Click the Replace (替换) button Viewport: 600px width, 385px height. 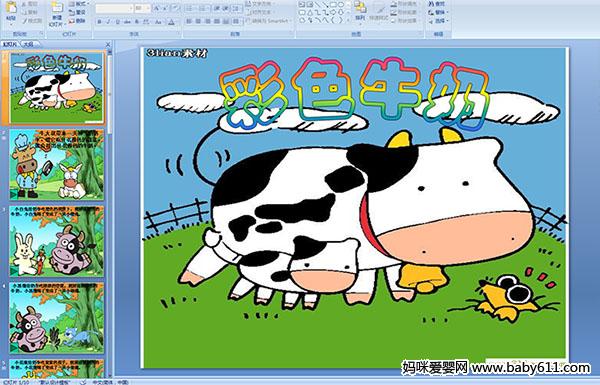click(437, 12)
